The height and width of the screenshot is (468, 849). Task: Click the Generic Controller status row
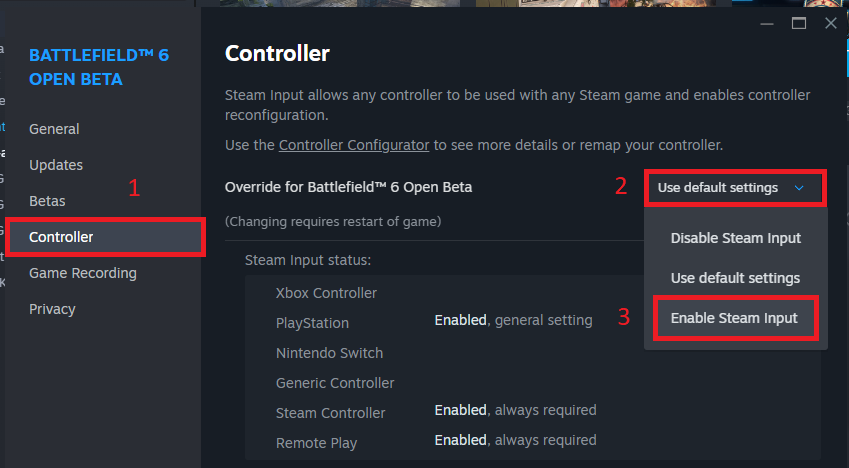click(335, 383)
